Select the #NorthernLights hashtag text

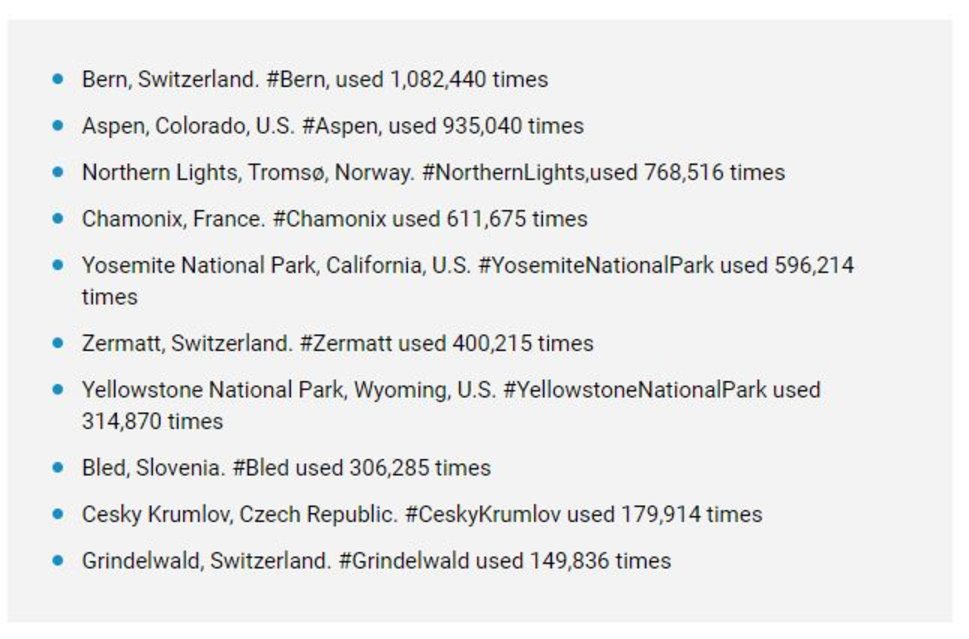coord(503,173)
